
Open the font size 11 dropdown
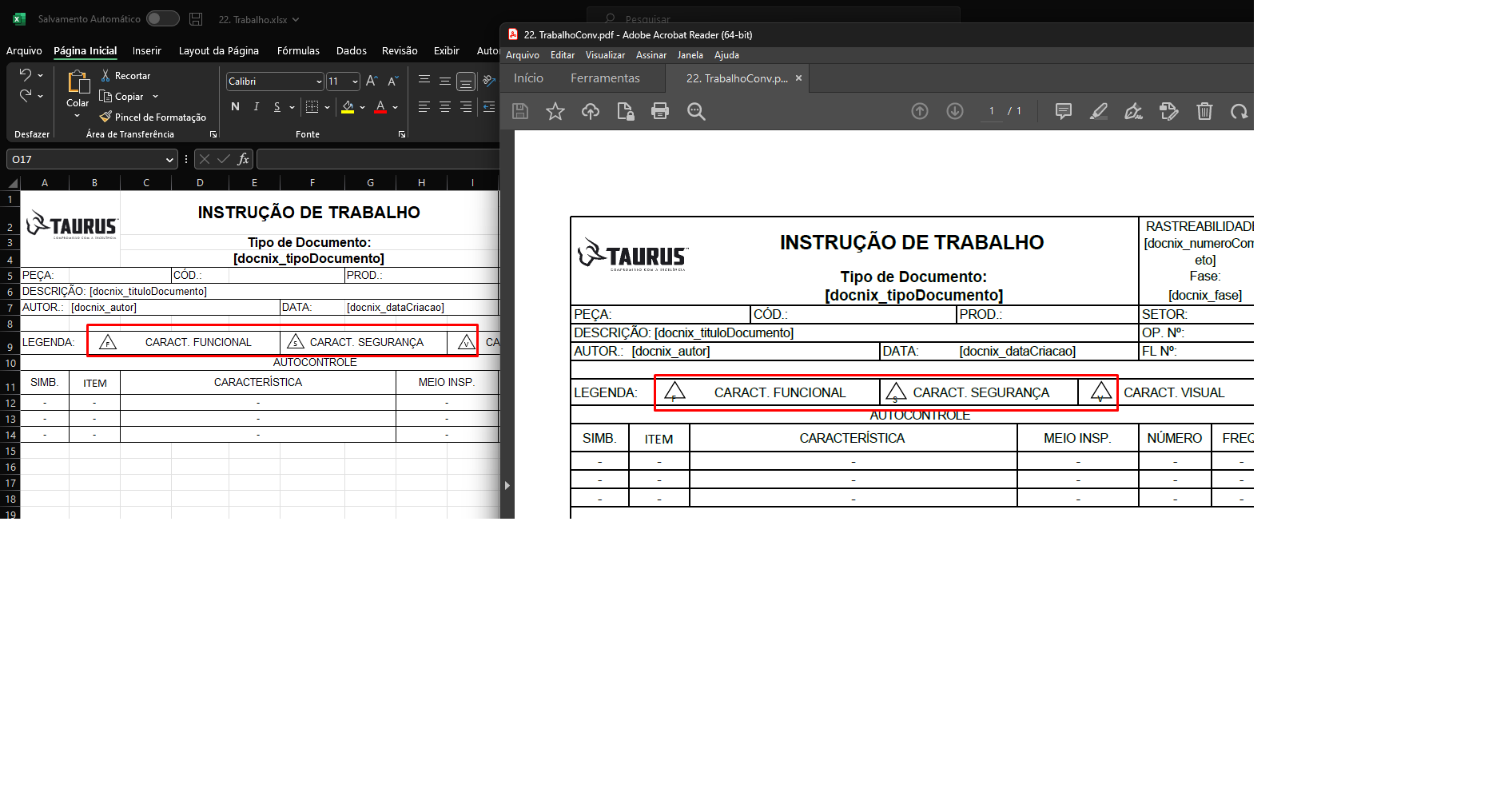[355, 82]
